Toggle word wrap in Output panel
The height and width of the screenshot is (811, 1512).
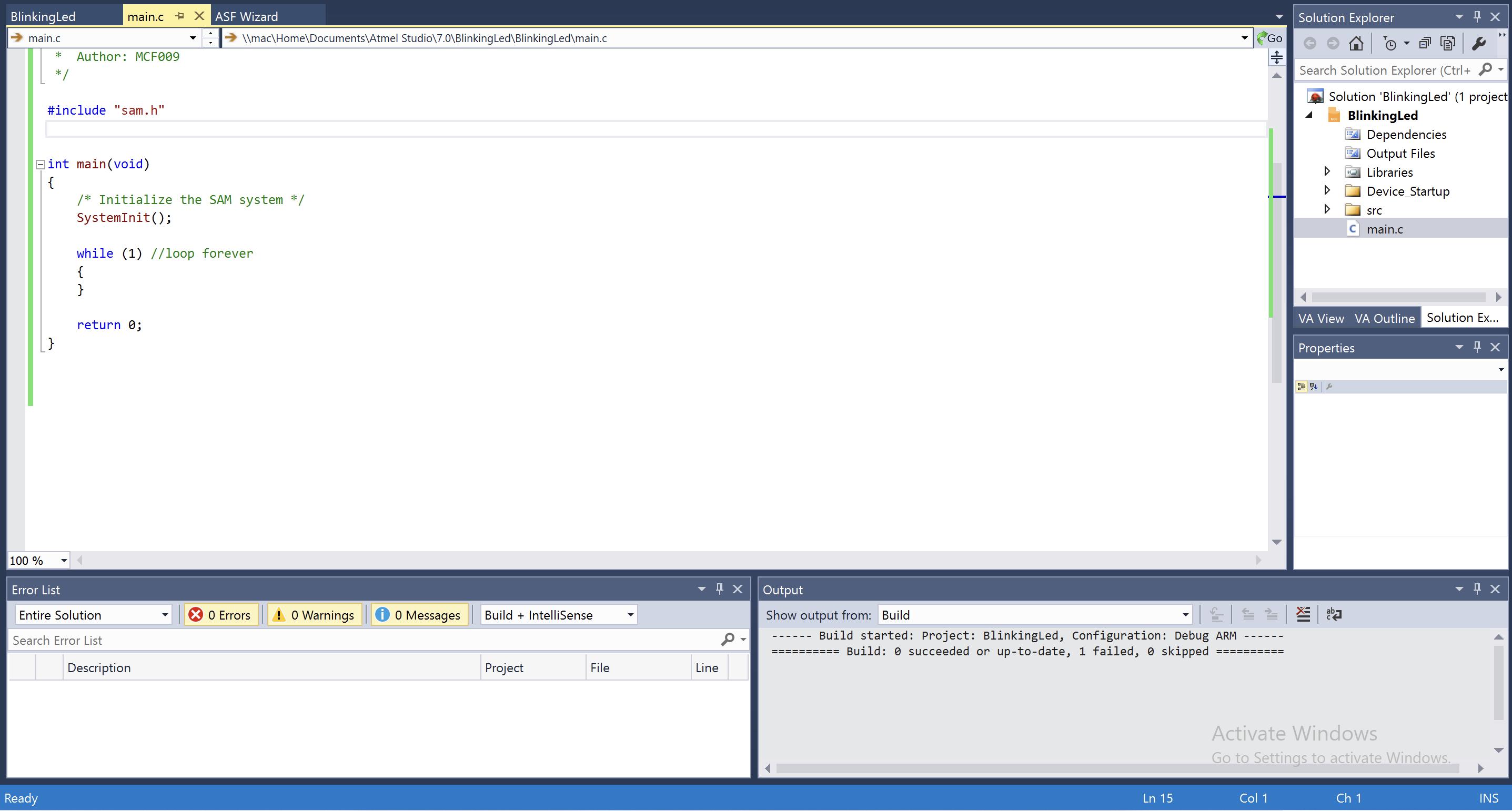pyautogui.click(x=1334, y=614)
